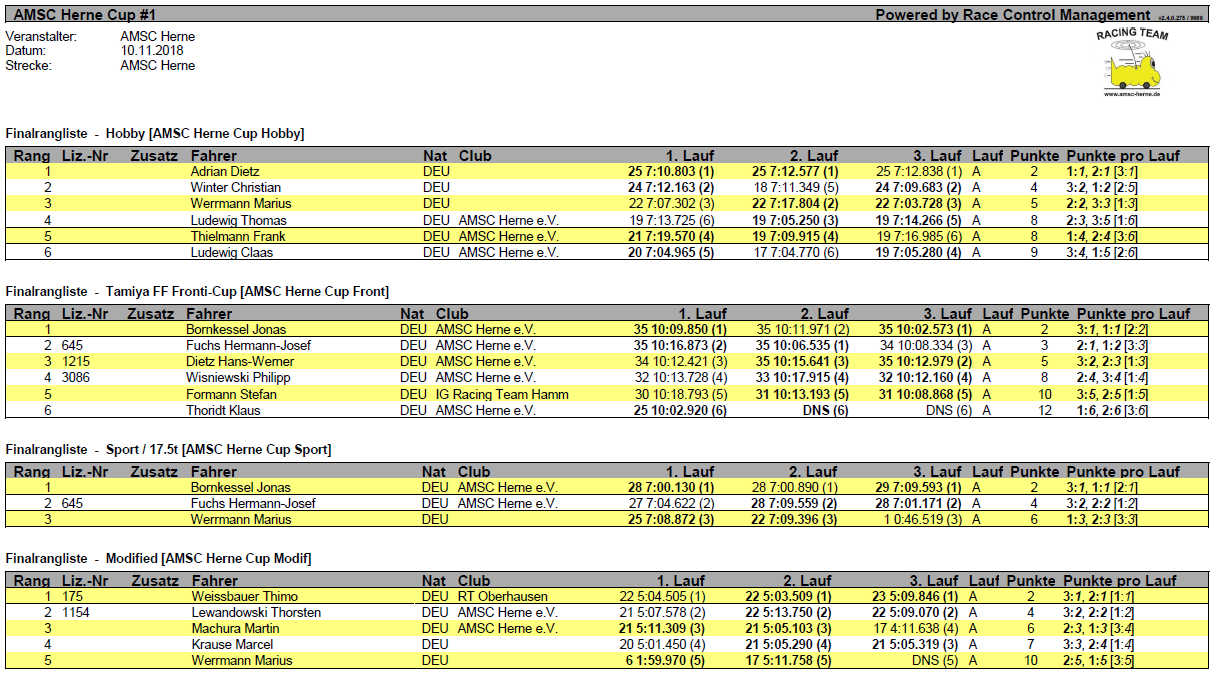Select the Finalrangliste Hobby section heading

[x=155, y=133]
